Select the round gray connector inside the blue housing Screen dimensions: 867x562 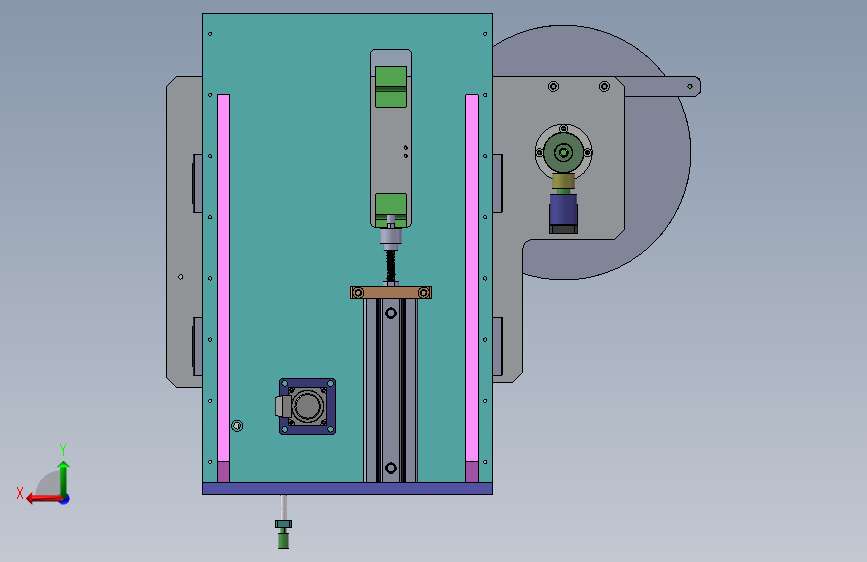coord(307,407)
